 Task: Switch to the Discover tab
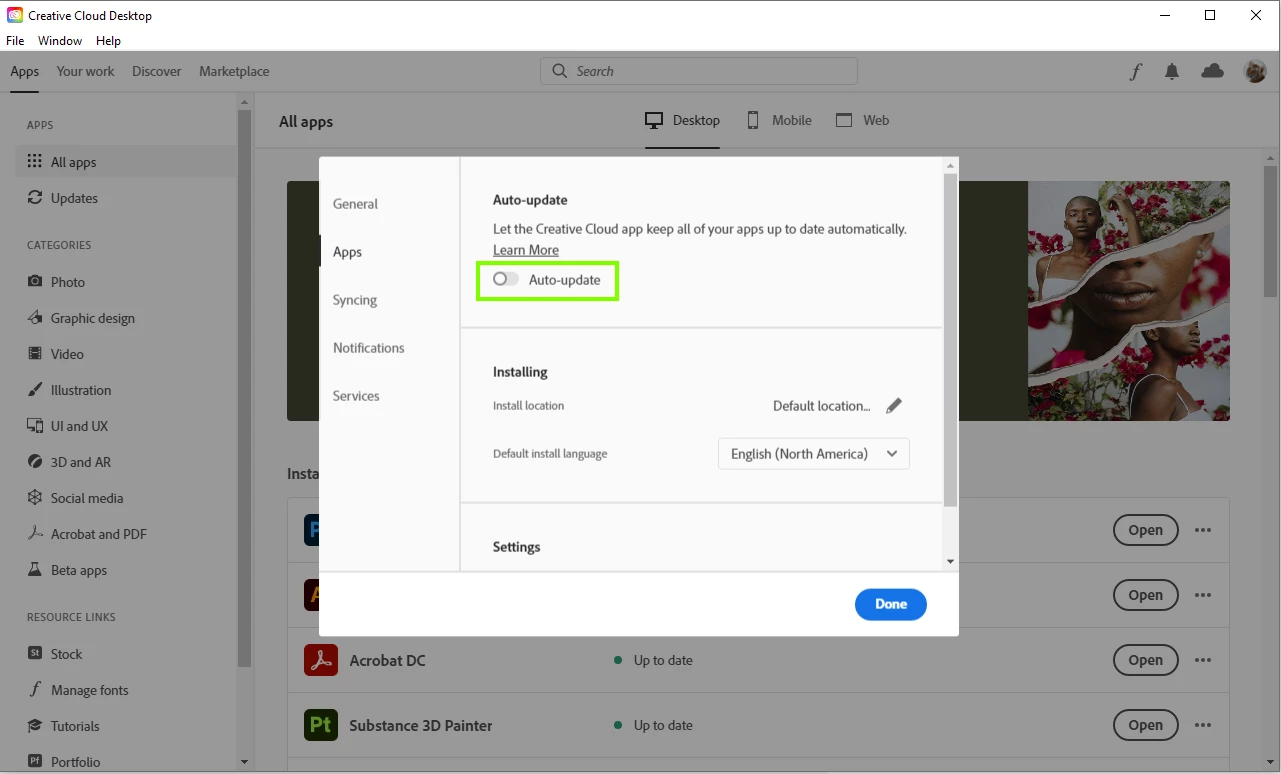[157, 71]
